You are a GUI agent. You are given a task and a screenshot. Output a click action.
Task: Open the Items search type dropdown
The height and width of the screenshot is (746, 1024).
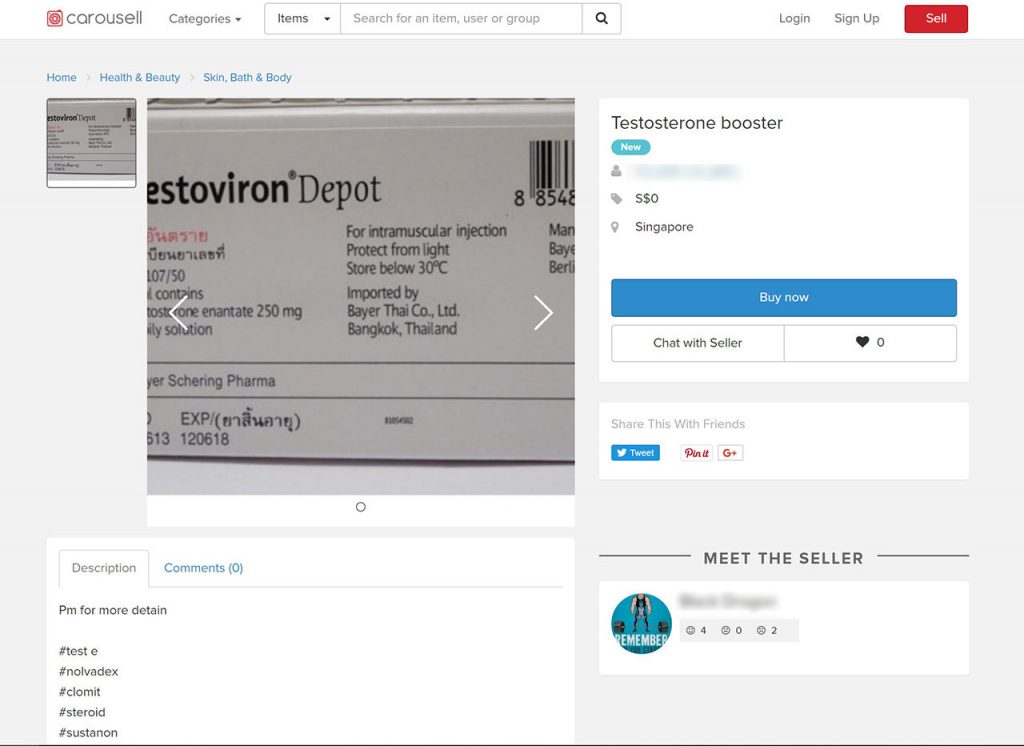(302, 18)
